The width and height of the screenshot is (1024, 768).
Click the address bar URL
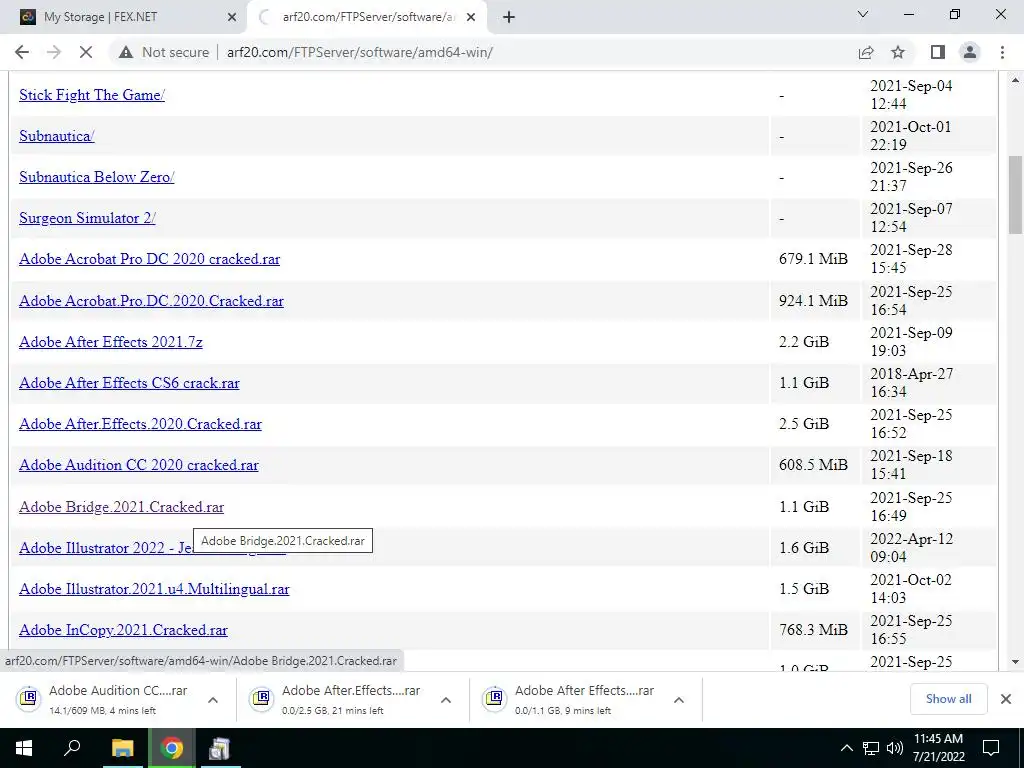click(360, 52)
